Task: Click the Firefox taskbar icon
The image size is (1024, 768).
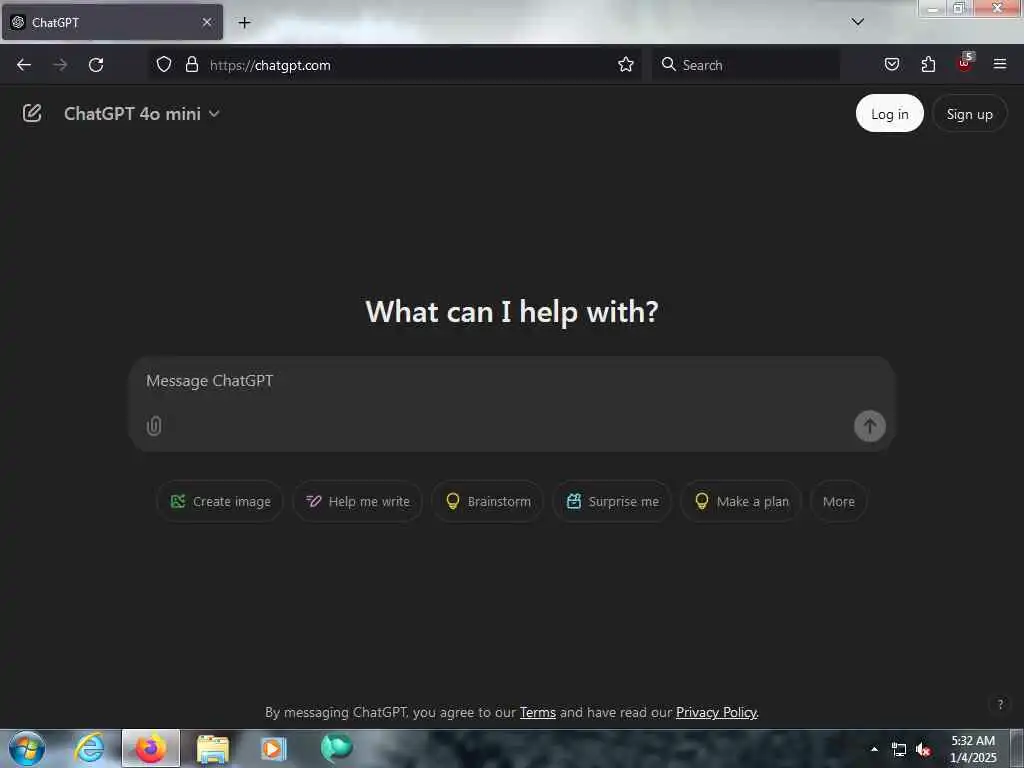Action: pyautogui.click(x=151, y=748)
